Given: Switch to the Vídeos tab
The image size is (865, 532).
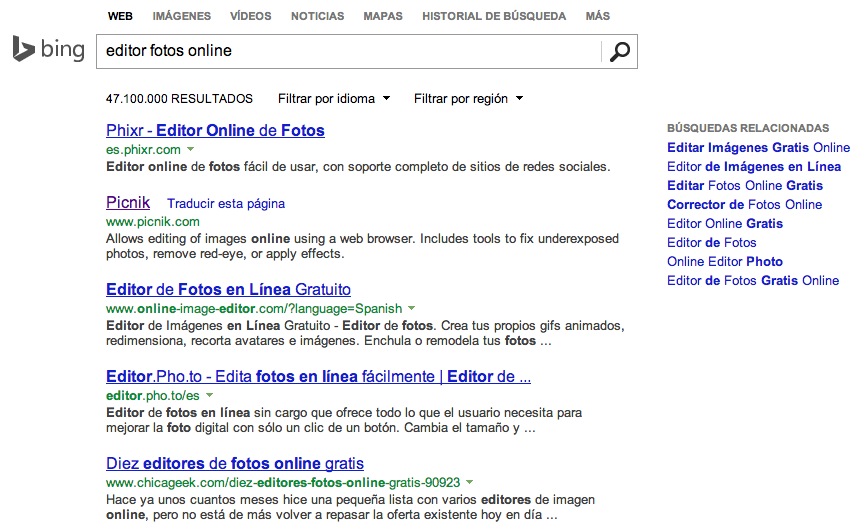Looking at the screenshot, I should click(x=250, y=17).
